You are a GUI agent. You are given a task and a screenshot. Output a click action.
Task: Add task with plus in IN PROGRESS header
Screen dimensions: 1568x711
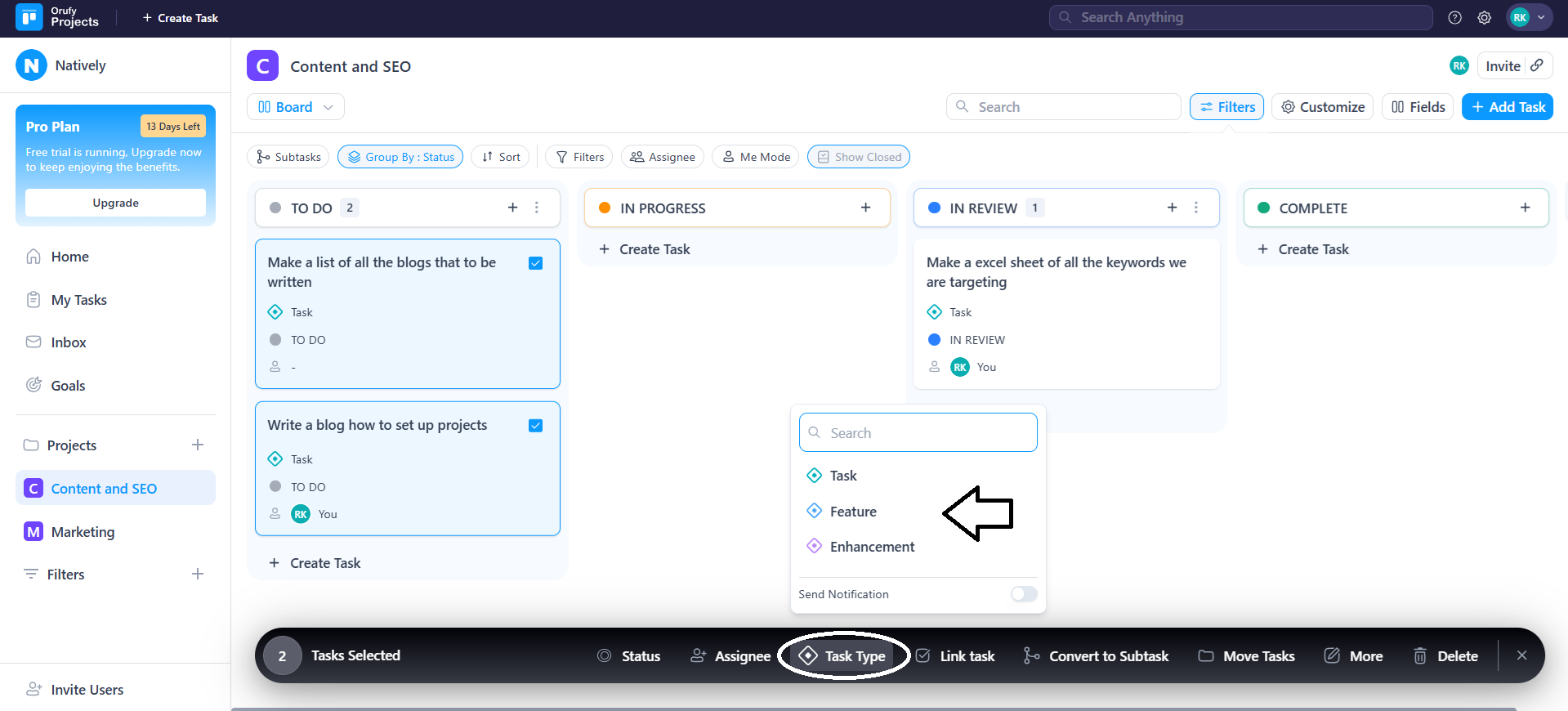point(865,208)
